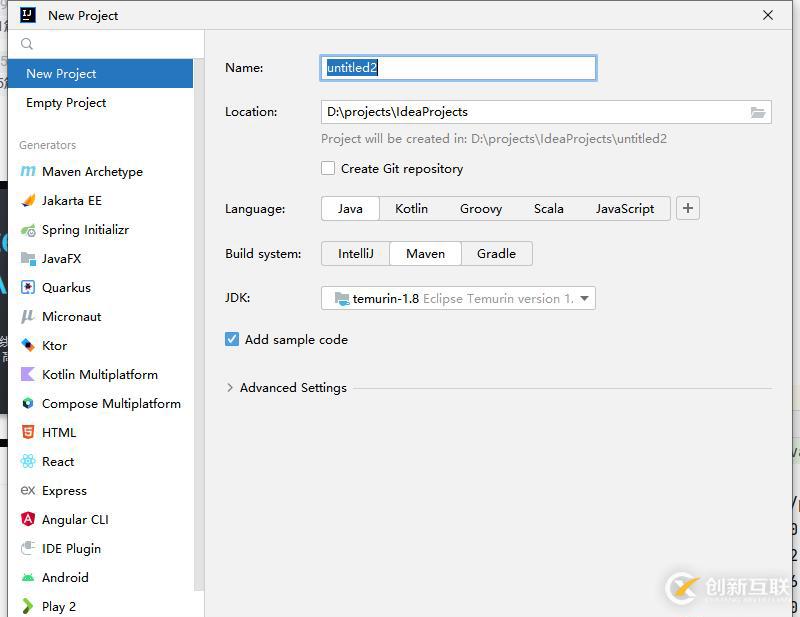
Task: Click the Express 'ex' icon
Action: pos(28,490)
